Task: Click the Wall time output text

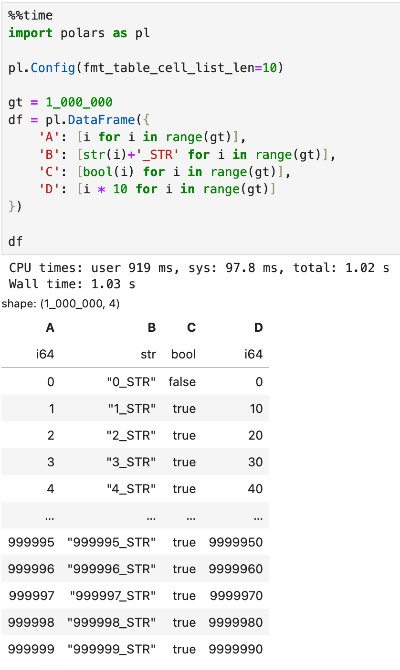Action: tap(72, 284)
